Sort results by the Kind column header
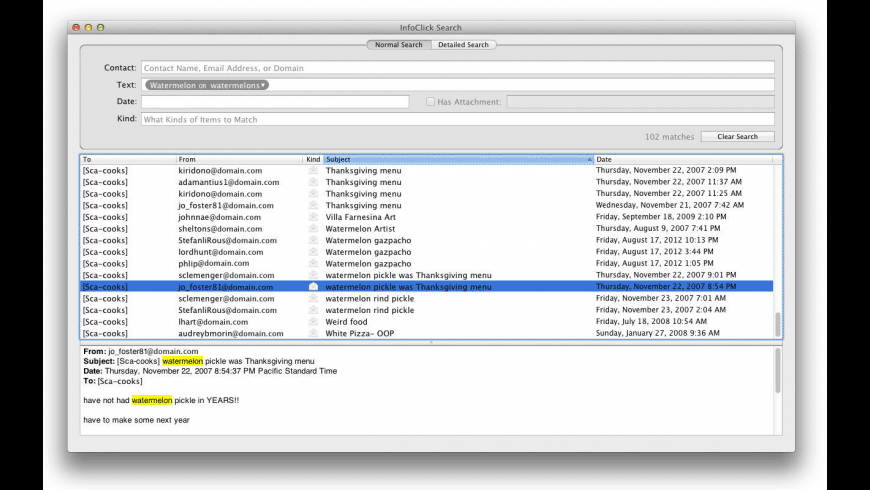870x490 pixels. (x=313, y=159)
